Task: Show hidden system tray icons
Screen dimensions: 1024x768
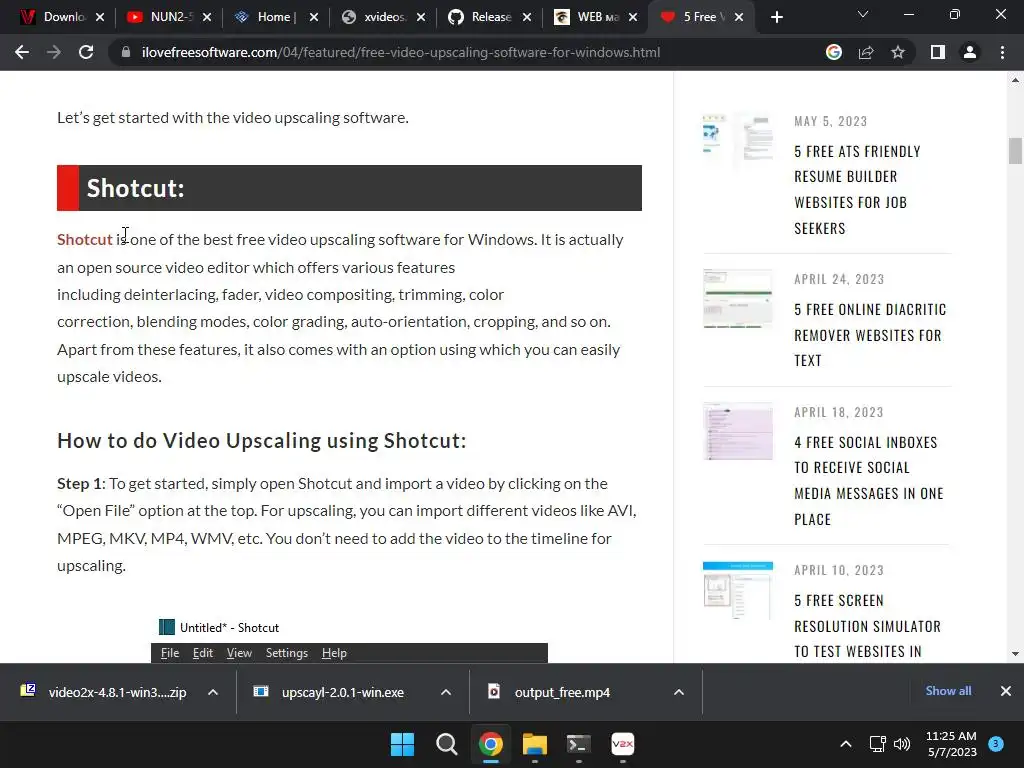Action: tap(846, 744)
